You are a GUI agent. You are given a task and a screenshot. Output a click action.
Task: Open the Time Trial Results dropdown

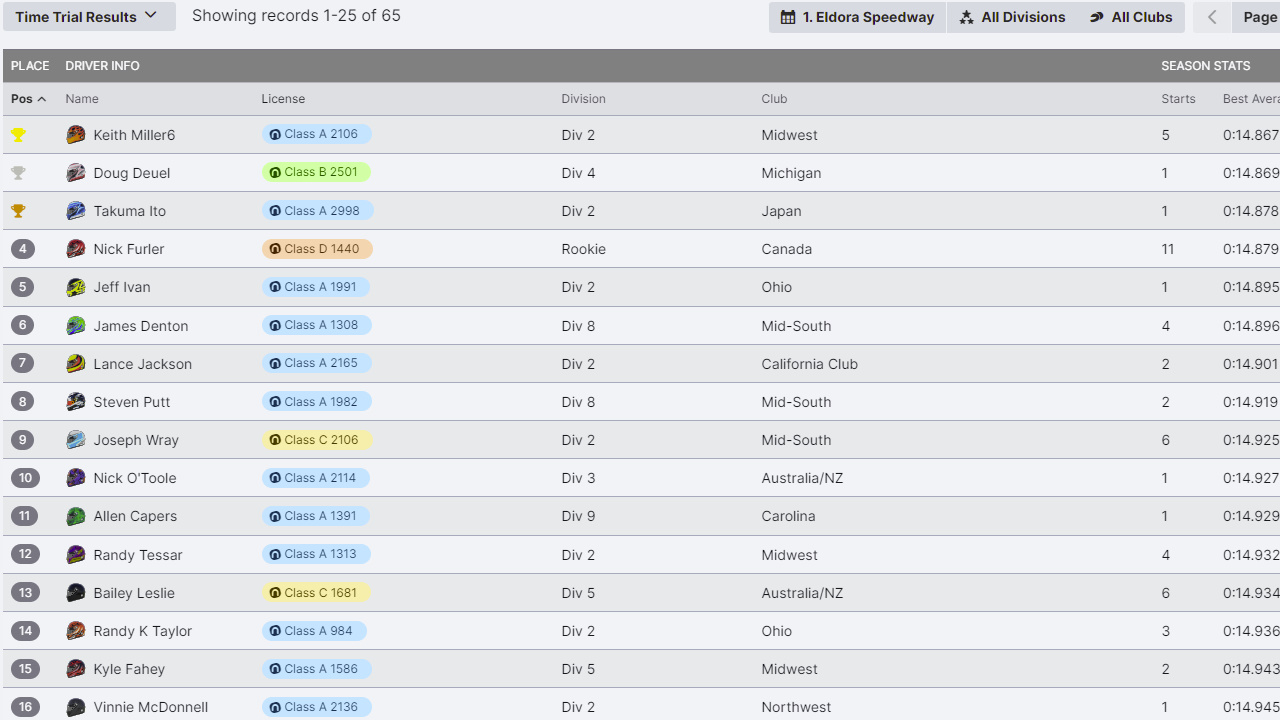pos(88,17)
